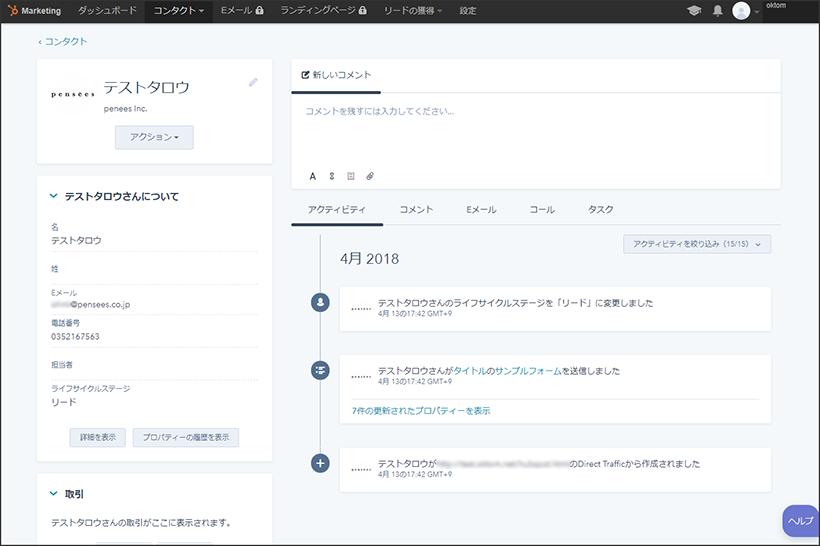Collapse the テストタロウさんについて section
Viewport: 820px width, 546px height.
pos(53,196)
